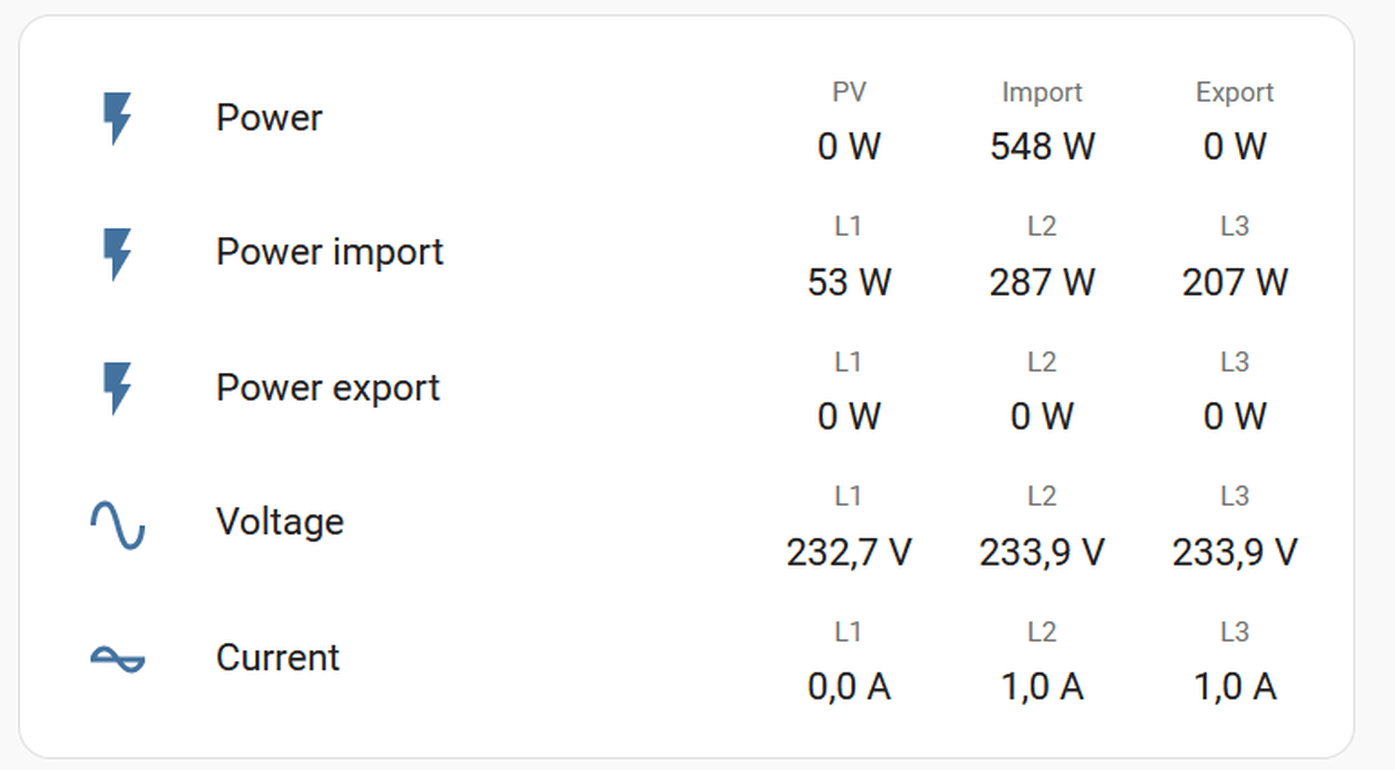Show the L1 voltage 232,7 V details
Image resolution: width=1395 pixels, height=770 pixels.
pos(849,552)
